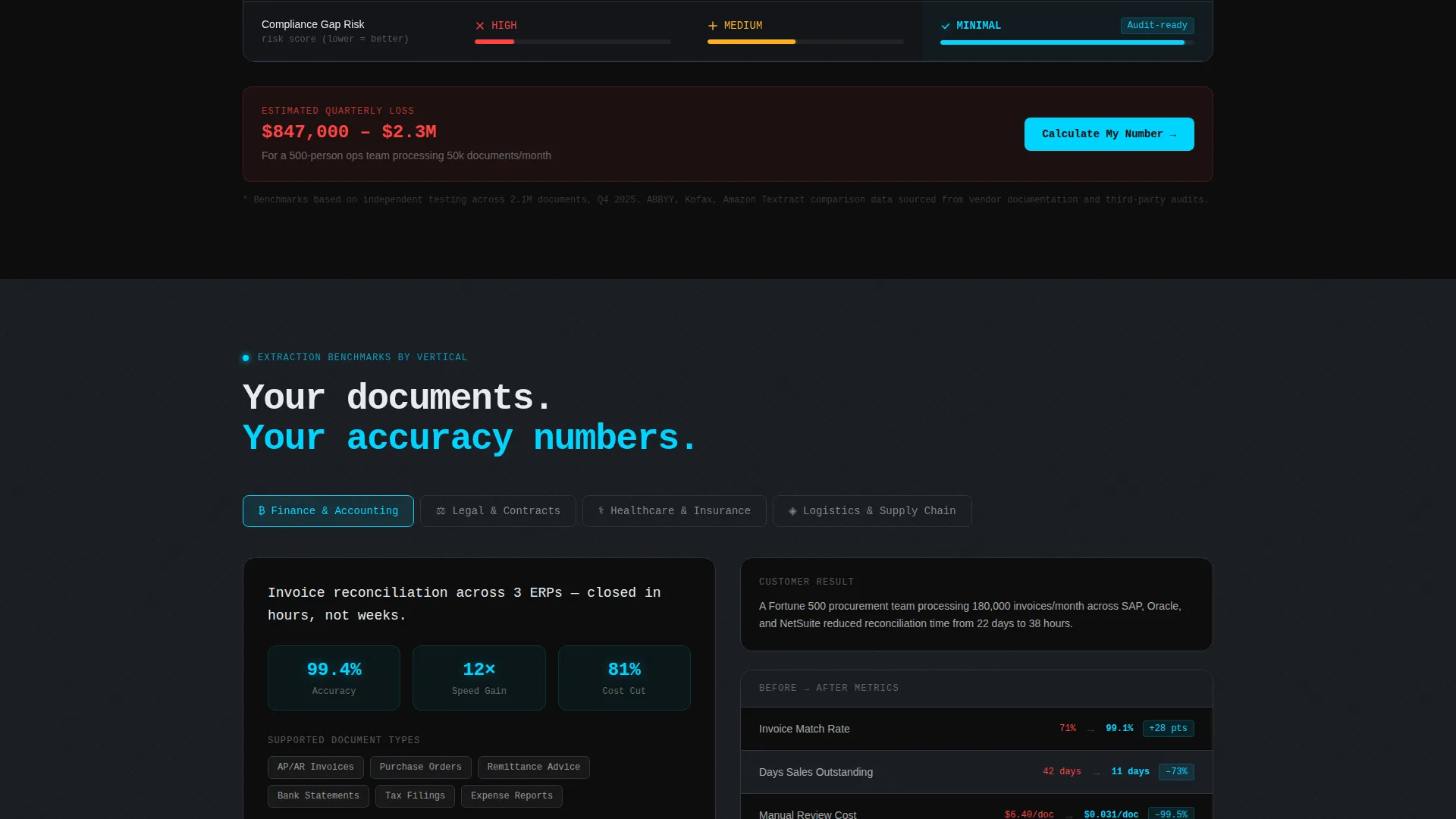Click the +28 pts badge

click(x=1168, y=729)
